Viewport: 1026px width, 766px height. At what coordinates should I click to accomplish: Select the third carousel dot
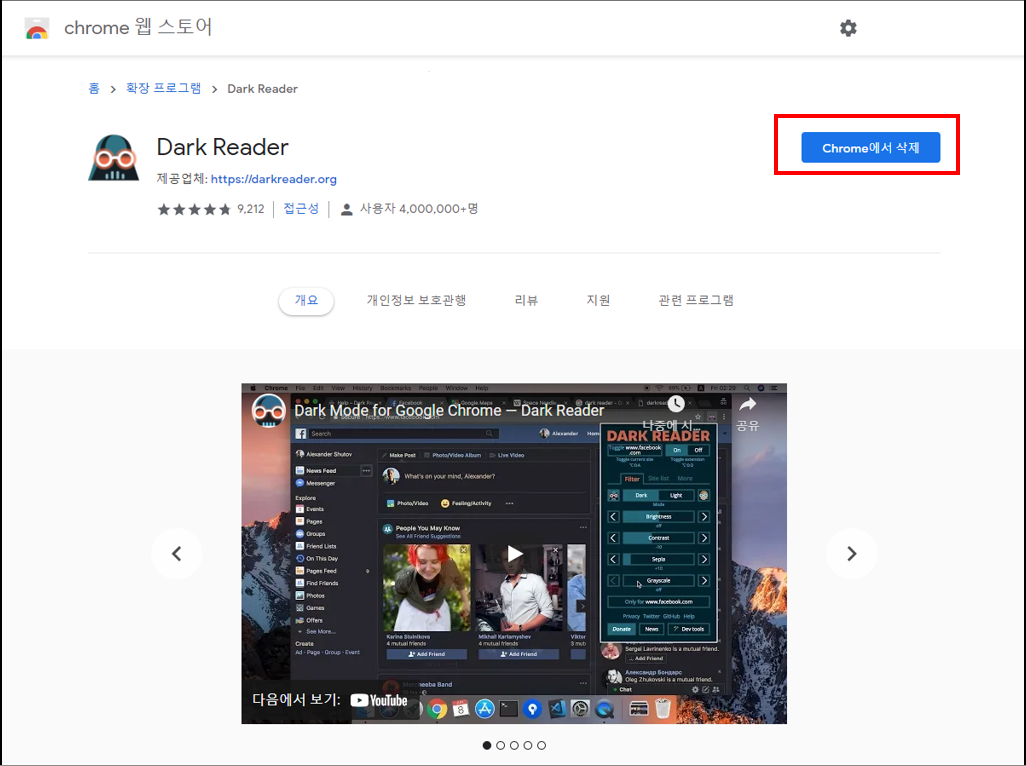[514, 745]
